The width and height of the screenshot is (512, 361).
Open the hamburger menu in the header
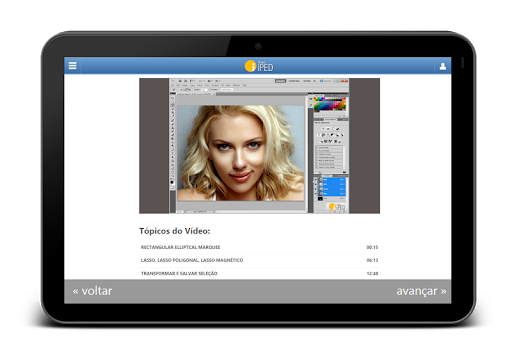72,66
